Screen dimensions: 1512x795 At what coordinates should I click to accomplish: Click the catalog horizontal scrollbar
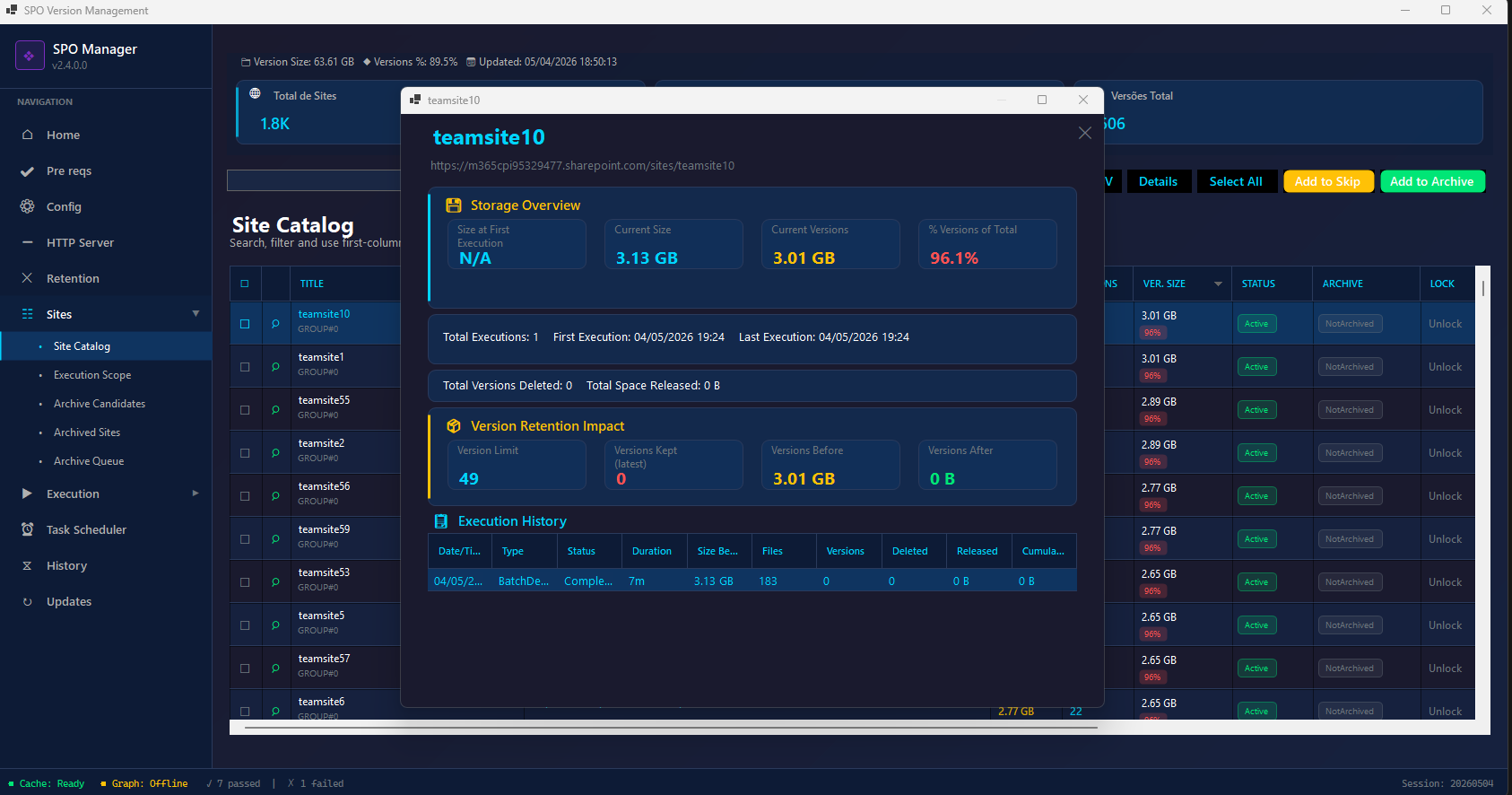[671, 728]
